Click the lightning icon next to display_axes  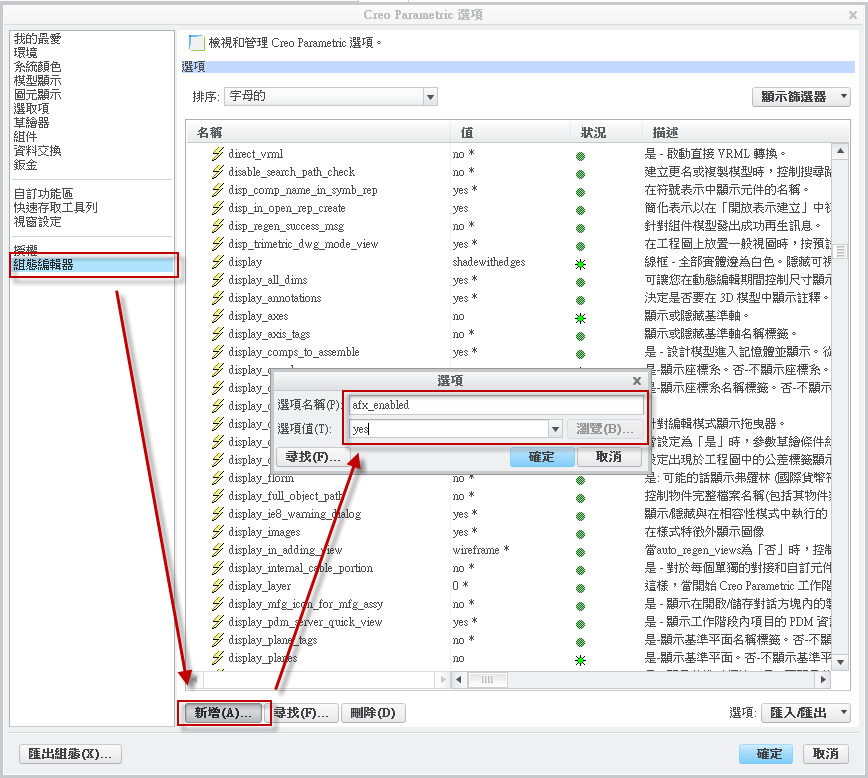click(x=217, y=316)
